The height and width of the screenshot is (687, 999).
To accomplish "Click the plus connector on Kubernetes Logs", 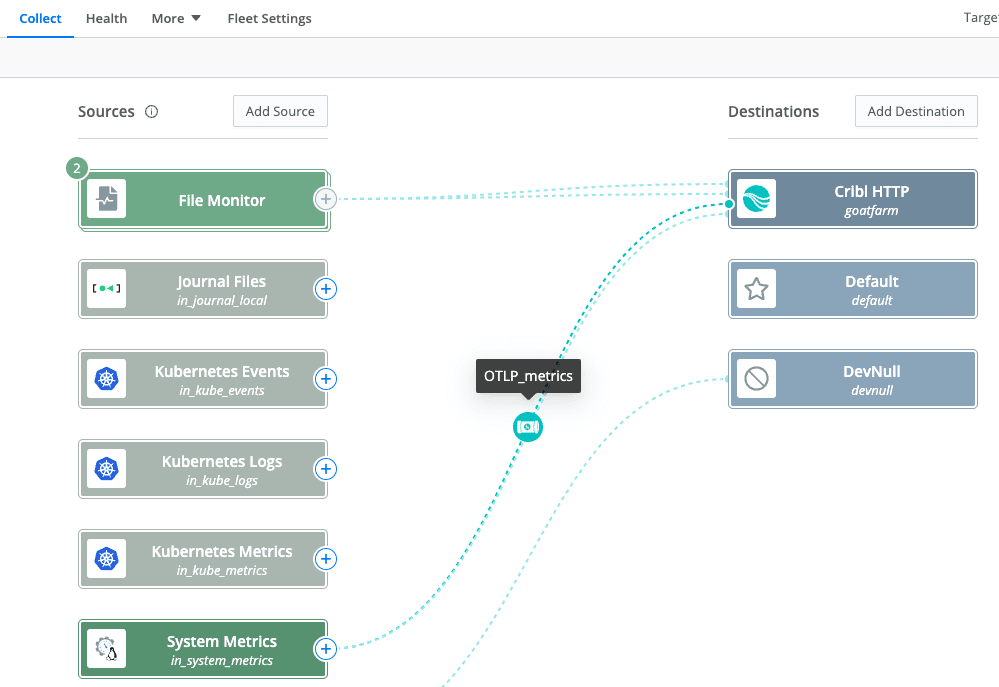I will [x=326, y=469].
